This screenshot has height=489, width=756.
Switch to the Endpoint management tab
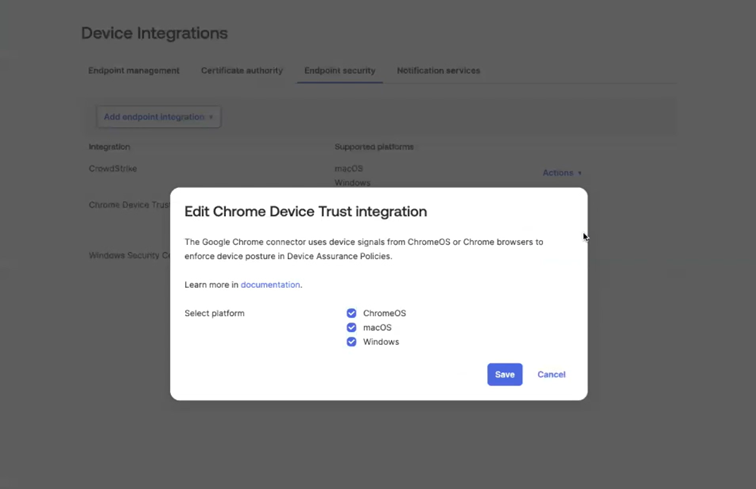[134, 71]
